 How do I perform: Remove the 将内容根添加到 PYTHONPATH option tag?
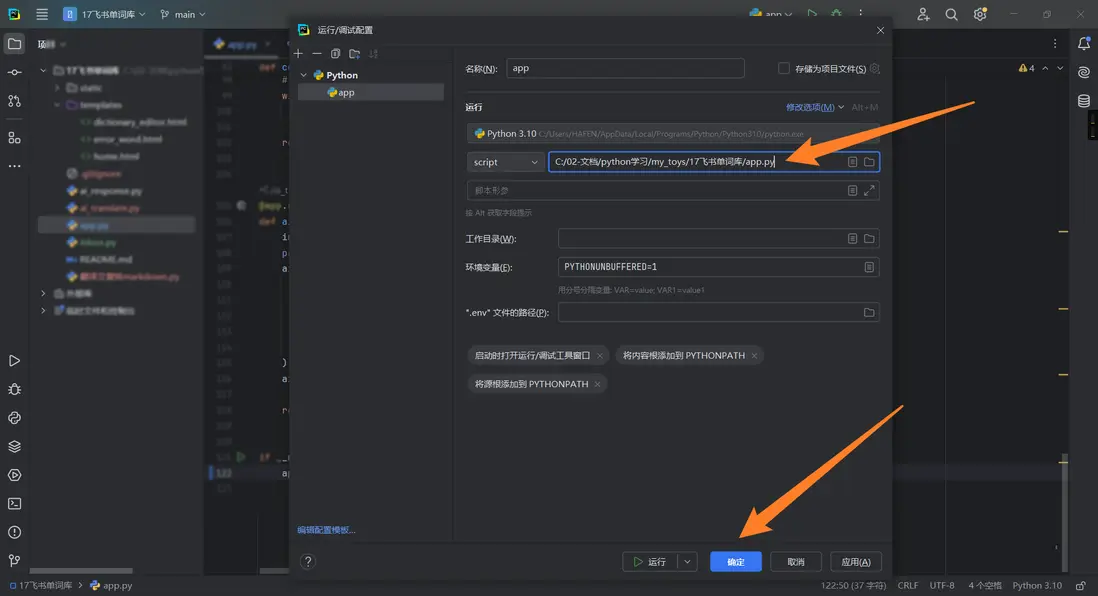pos(754,355)
